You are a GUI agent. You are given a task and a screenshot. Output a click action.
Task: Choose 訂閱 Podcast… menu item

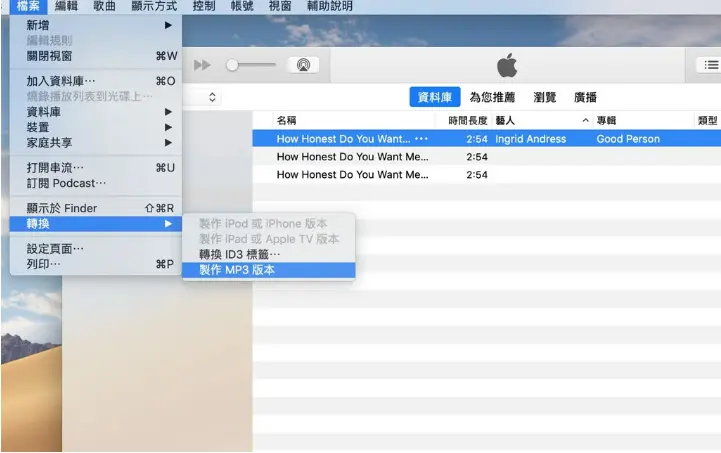pyautogui.click(x=96, y=183)
